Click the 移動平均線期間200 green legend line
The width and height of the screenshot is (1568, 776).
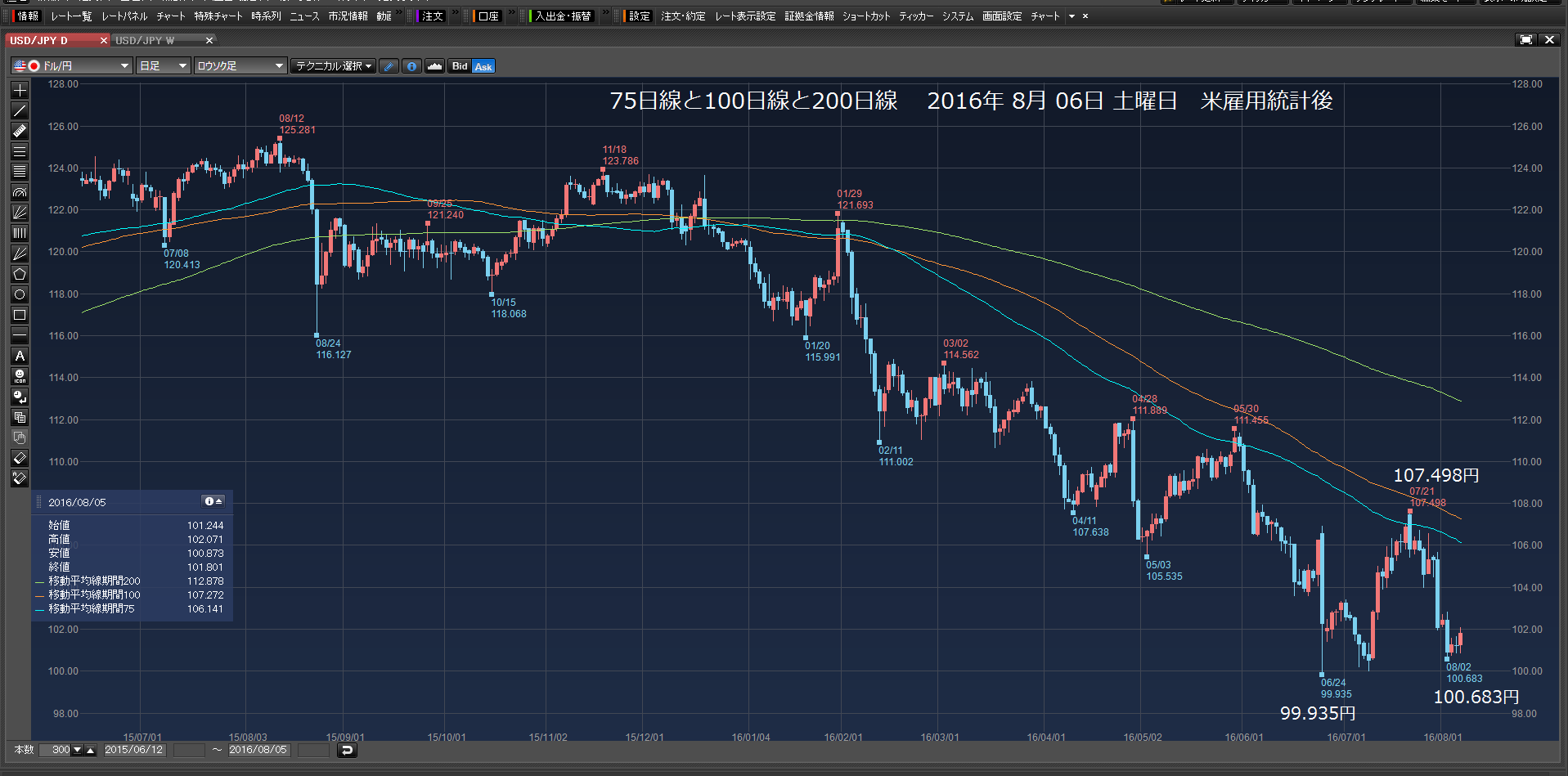(39, 581)
